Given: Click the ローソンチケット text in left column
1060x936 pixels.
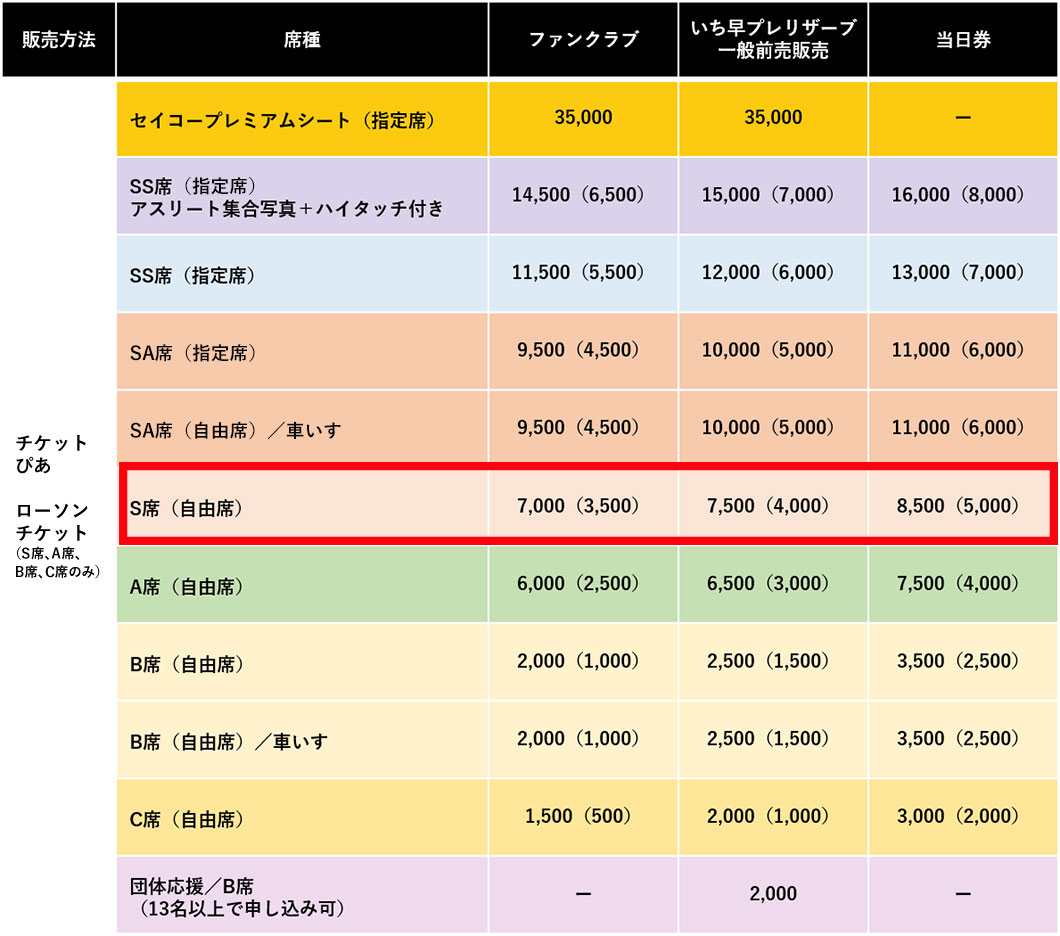Looking at the screenshot, I should [52, 522].
